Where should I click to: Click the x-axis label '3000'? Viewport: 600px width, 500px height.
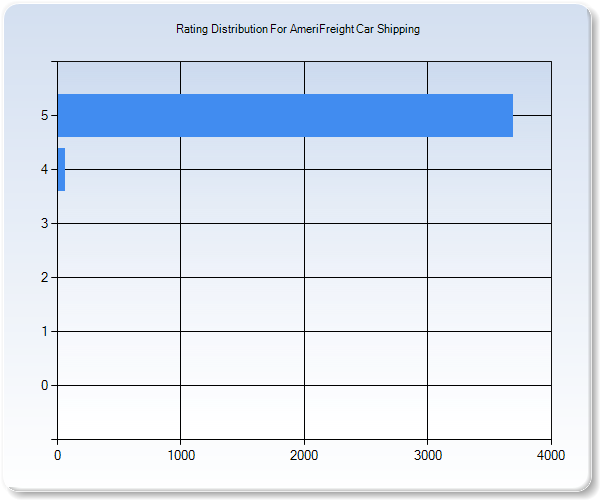(x=428, y=455)
